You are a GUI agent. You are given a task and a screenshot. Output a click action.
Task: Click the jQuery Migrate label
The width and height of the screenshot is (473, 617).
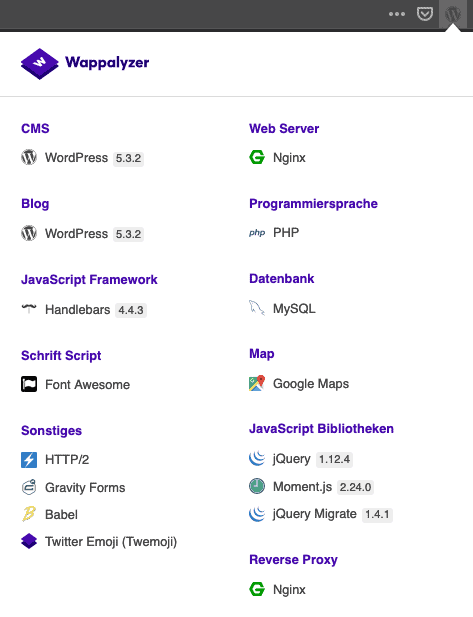click(x=315, y=514)
